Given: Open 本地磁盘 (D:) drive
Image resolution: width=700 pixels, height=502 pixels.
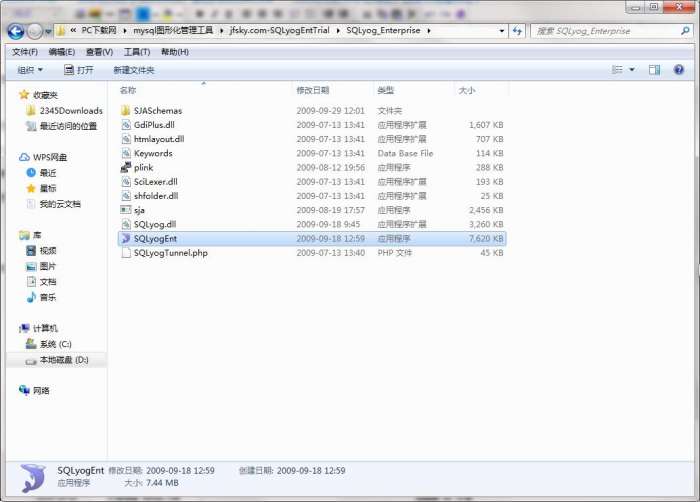Looking at the screenshot, I should pyautogui.click(x=57, y=360).
